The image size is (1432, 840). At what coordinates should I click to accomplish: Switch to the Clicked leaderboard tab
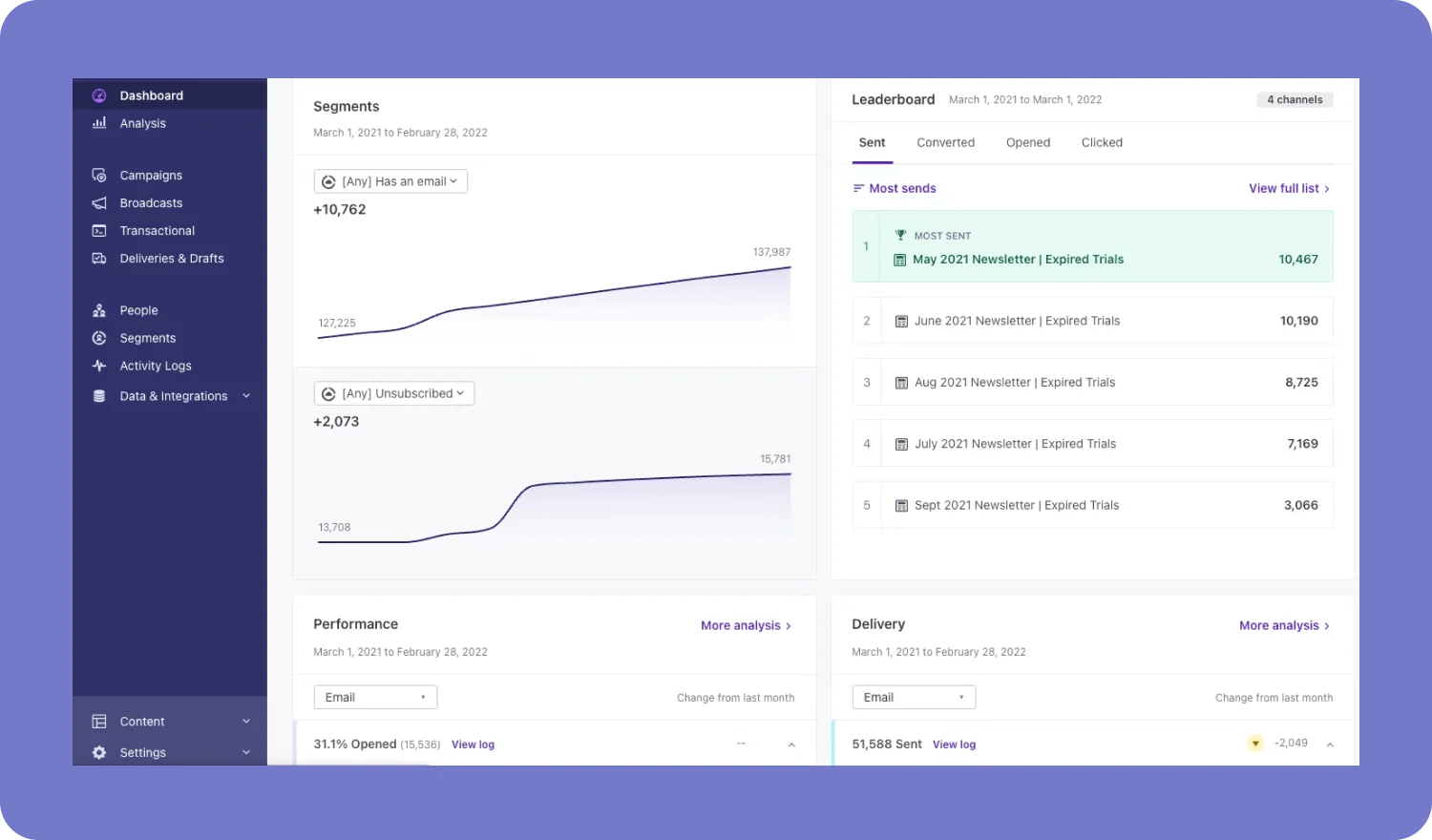(x=1102, y=142)
